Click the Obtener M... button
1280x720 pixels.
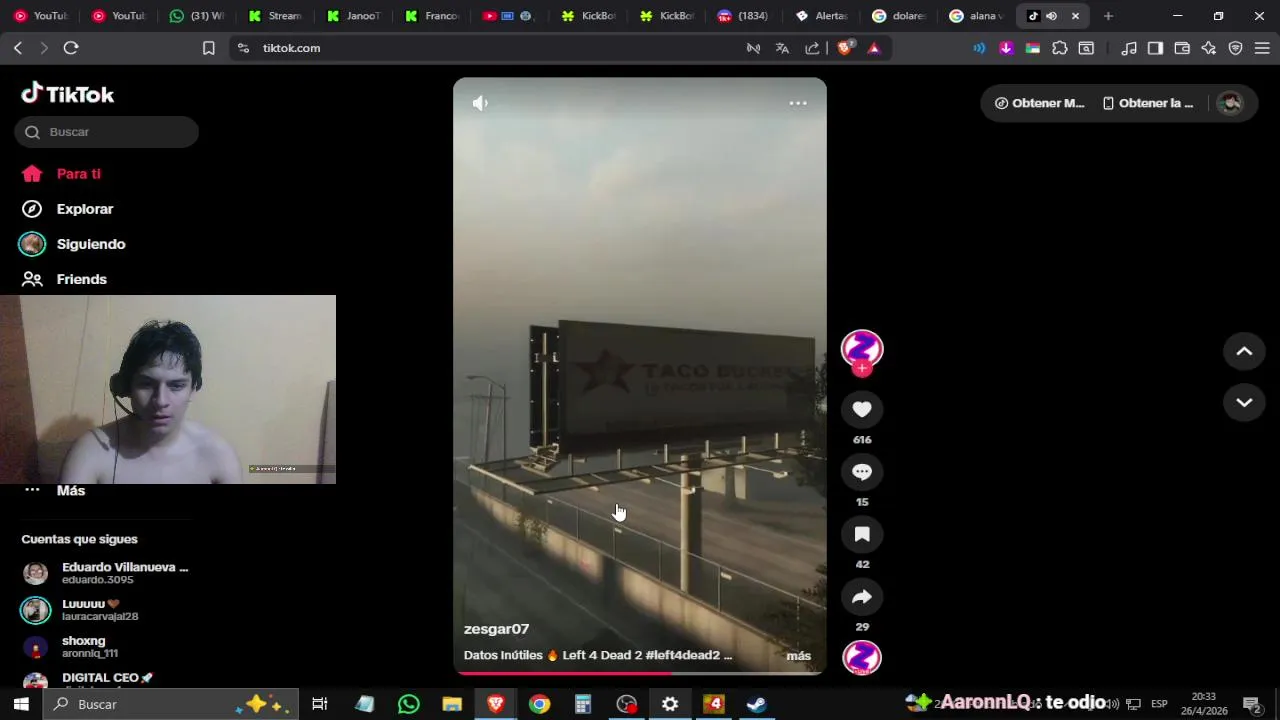1039,103
